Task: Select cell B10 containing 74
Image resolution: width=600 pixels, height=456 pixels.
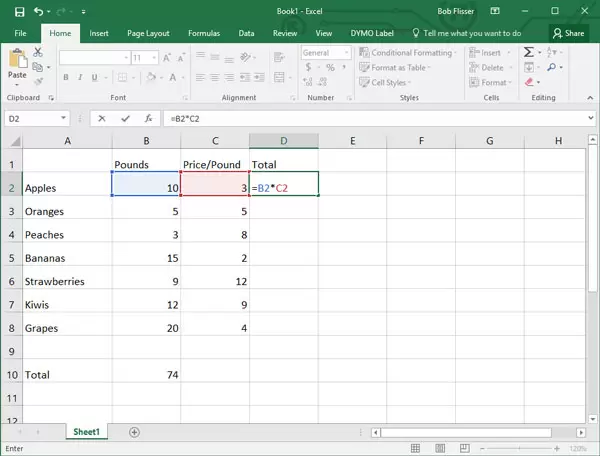Action: [146, 374]
